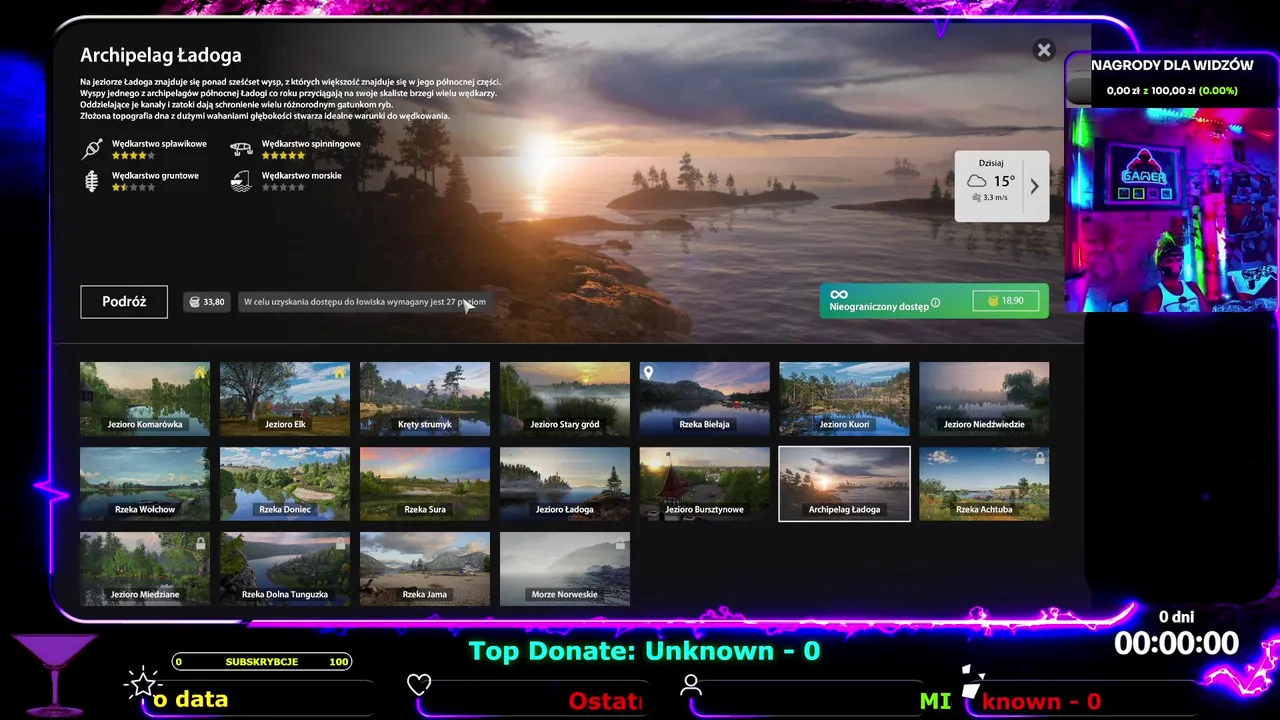Click the Wędkarstwo spławikowe star rating

point(133,156)
